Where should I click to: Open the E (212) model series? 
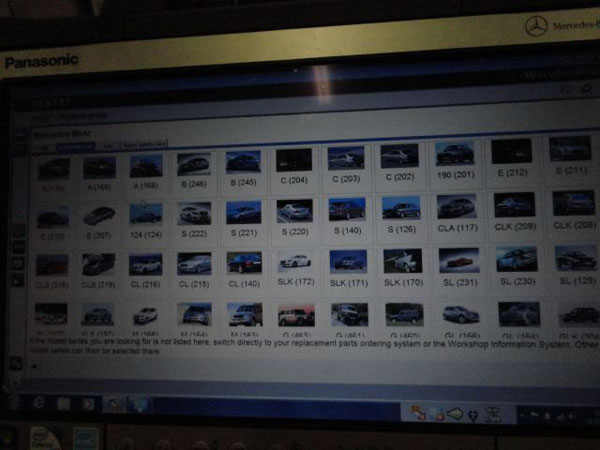(x=512, y=159)
